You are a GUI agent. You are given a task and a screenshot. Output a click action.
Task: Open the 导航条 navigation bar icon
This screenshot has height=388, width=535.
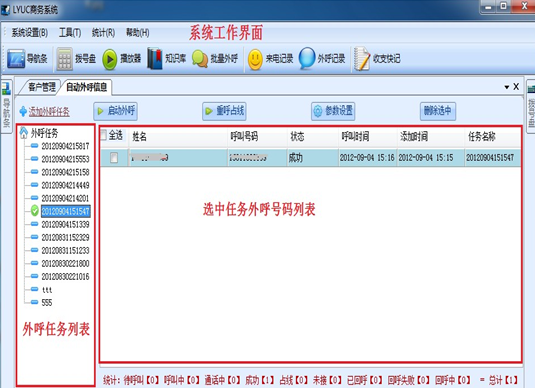pos(16,59)
